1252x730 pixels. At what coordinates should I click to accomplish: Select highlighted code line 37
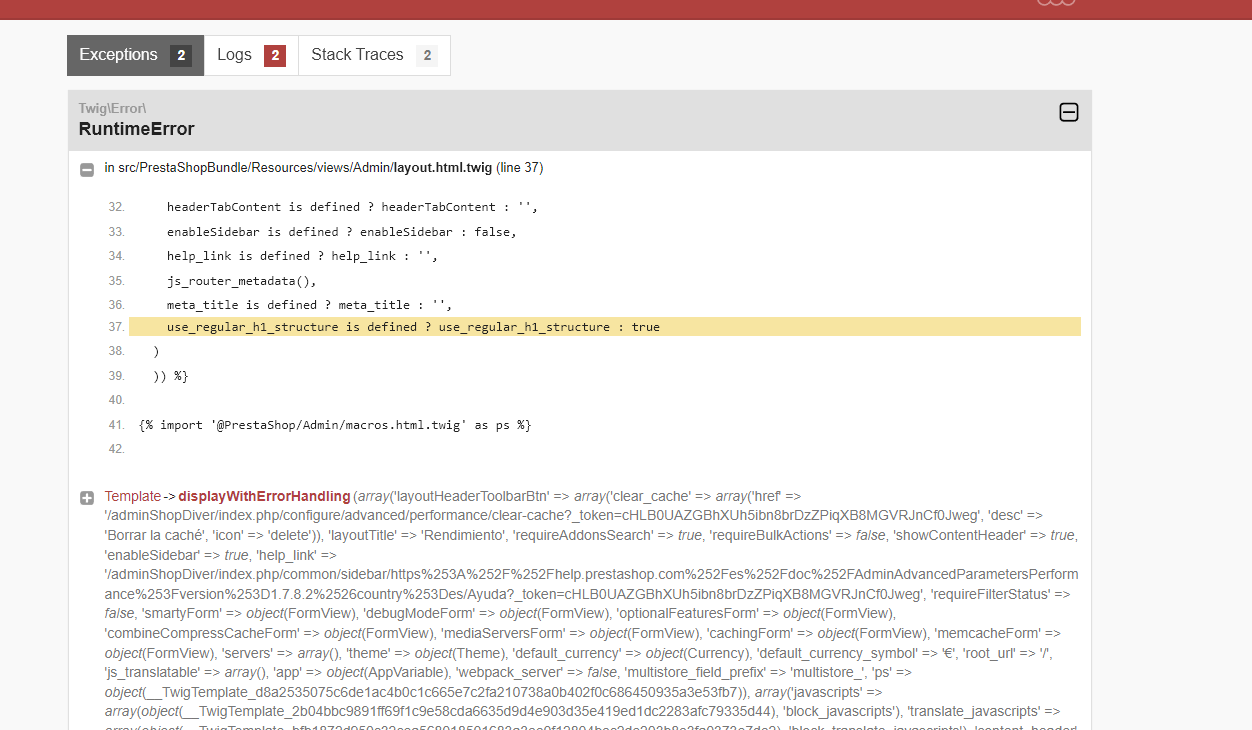[605, 327]
